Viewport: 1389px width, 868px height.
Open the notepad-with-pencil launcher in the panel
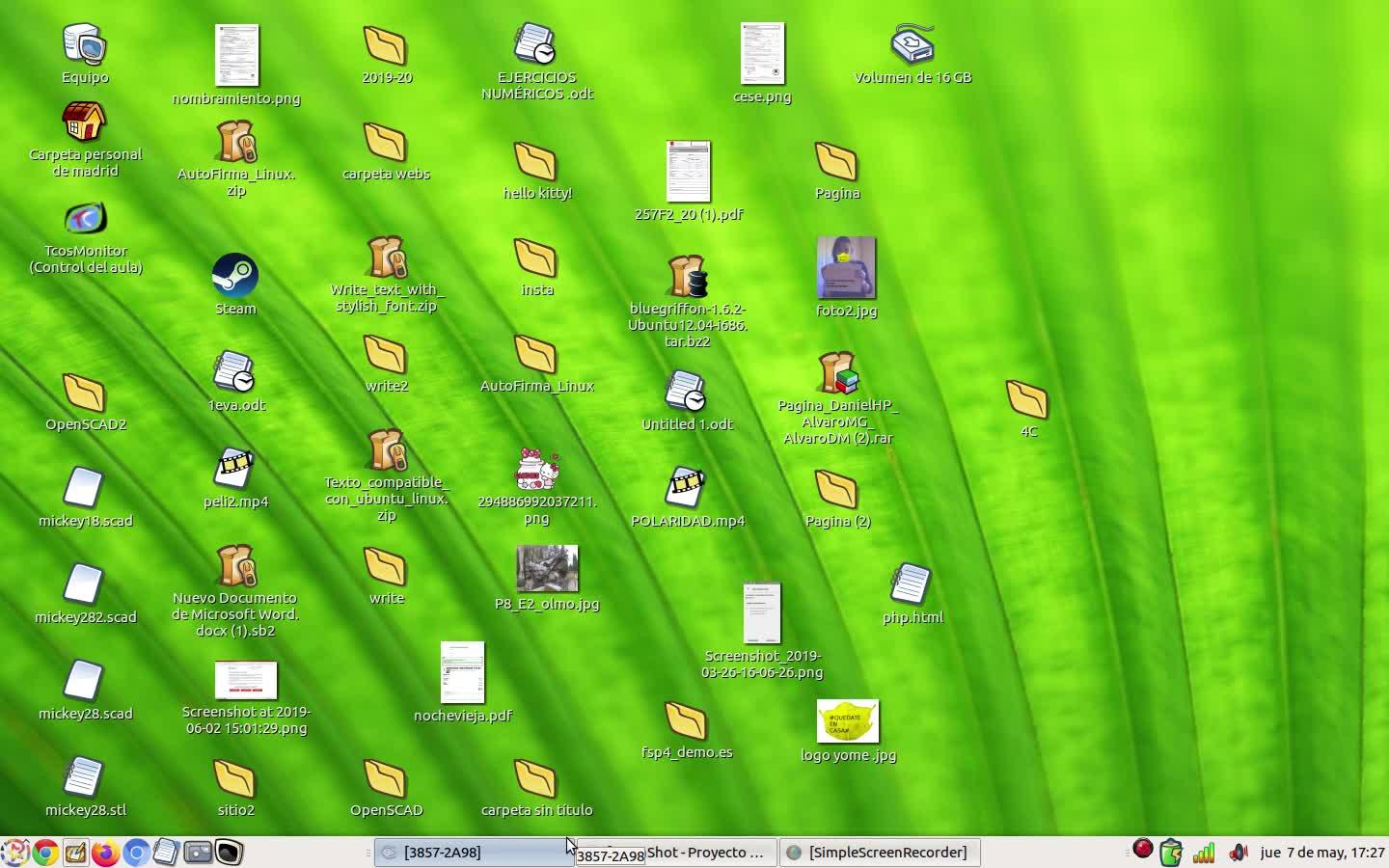point(75,852)
